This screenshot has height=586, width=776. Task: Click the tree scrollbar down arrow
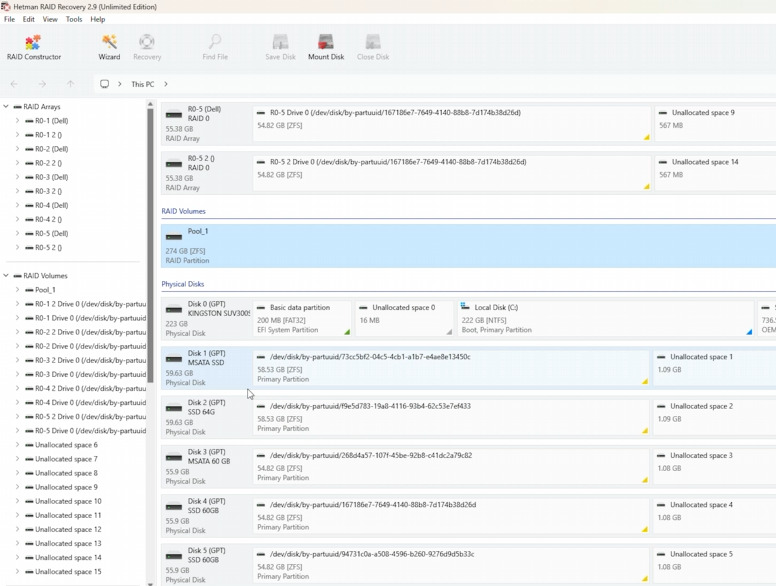point(150,584)
